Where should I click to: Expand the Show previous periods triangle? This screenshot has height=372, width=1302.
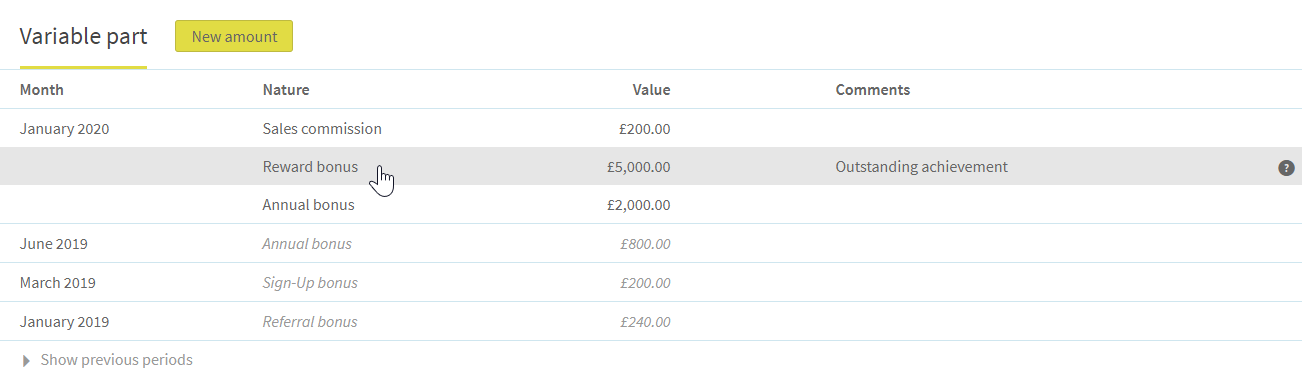click(x=26, y=360)
